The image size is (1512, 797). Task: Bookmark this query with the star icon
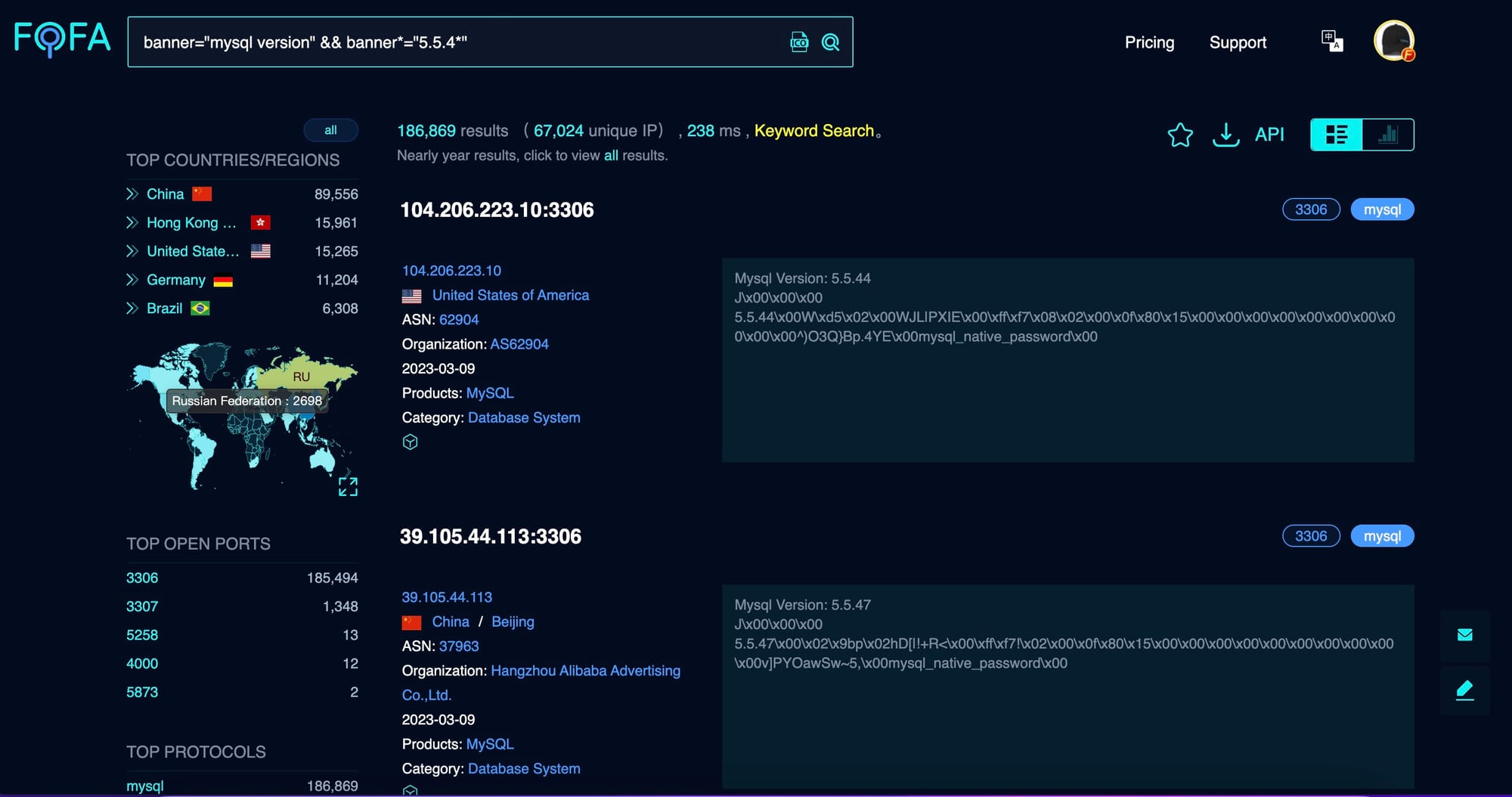tap(1179, 135)
